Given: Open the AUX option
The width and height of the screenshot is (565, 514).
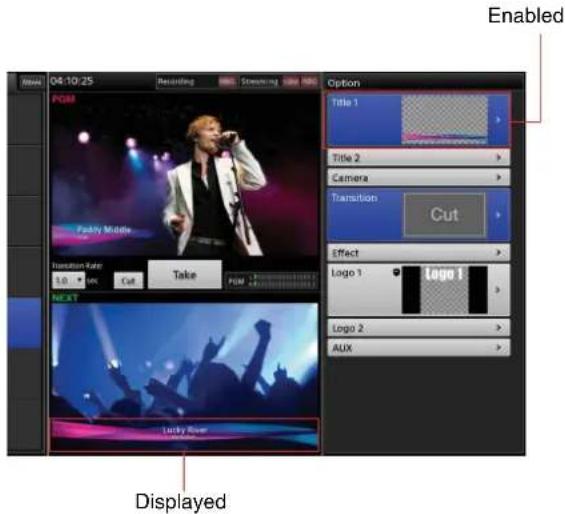Looking at the screenshot, I should coord(419,348).
